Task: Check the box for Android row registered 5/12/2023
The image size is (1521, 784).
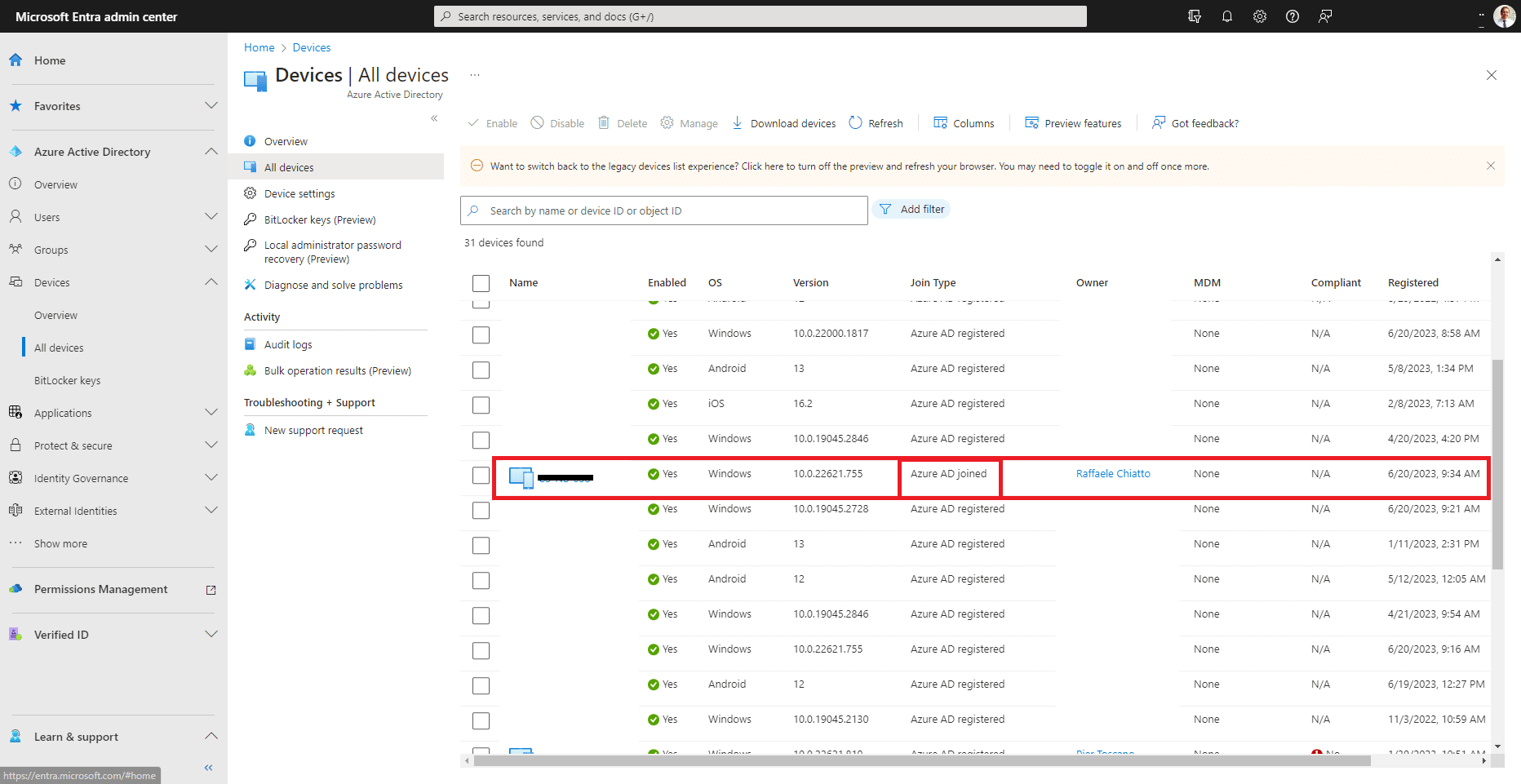Action: pyautogui.click(x=481, y=580)
